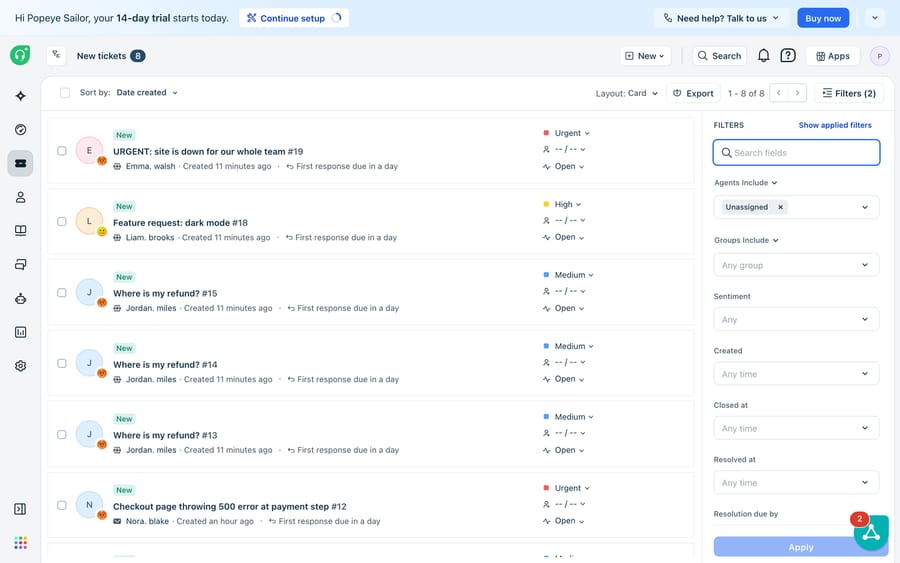Select the checkbox for ticket #12

(x=62, y=506)
